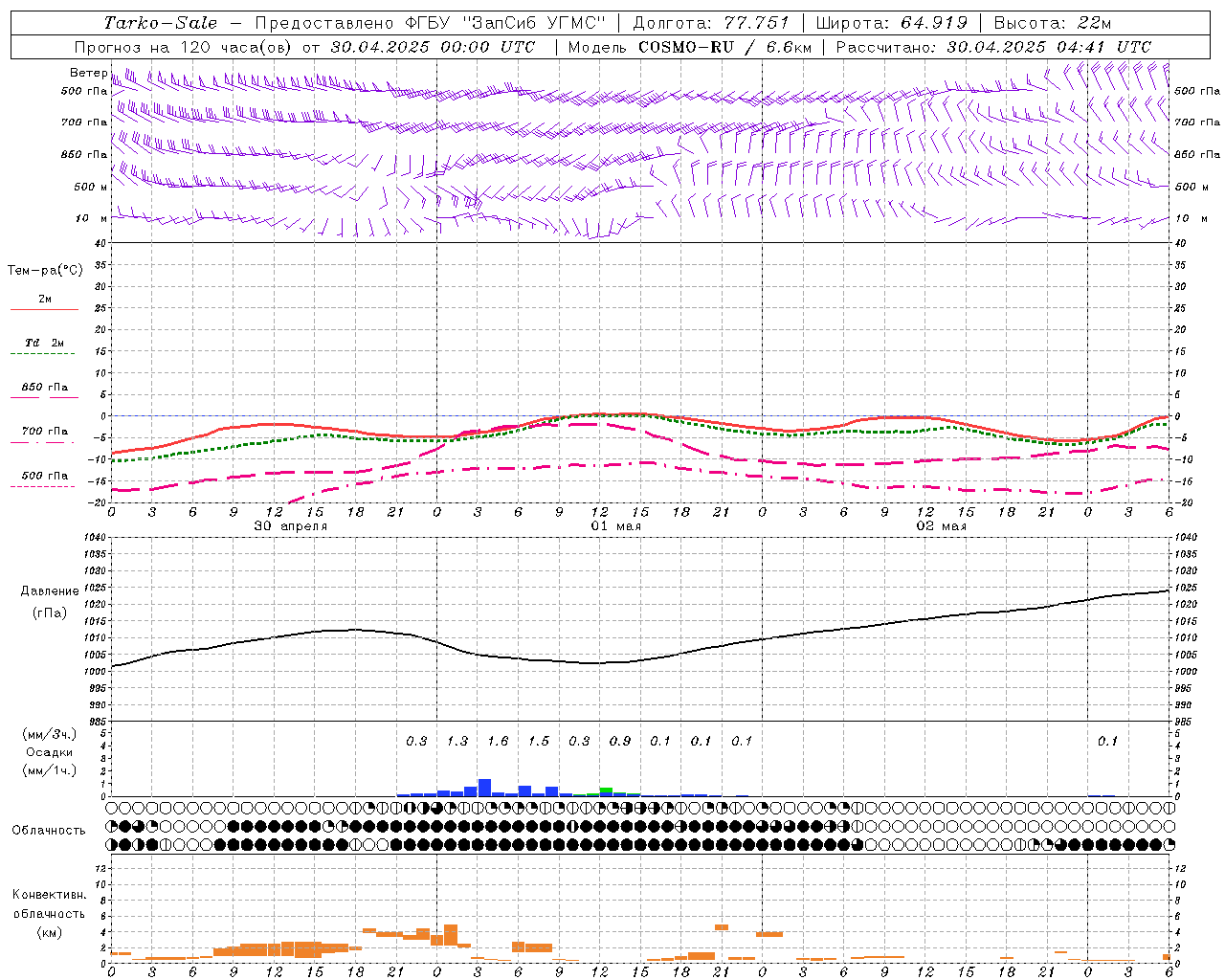Select "-20" on the right temperature axis

pos(1184,502)
